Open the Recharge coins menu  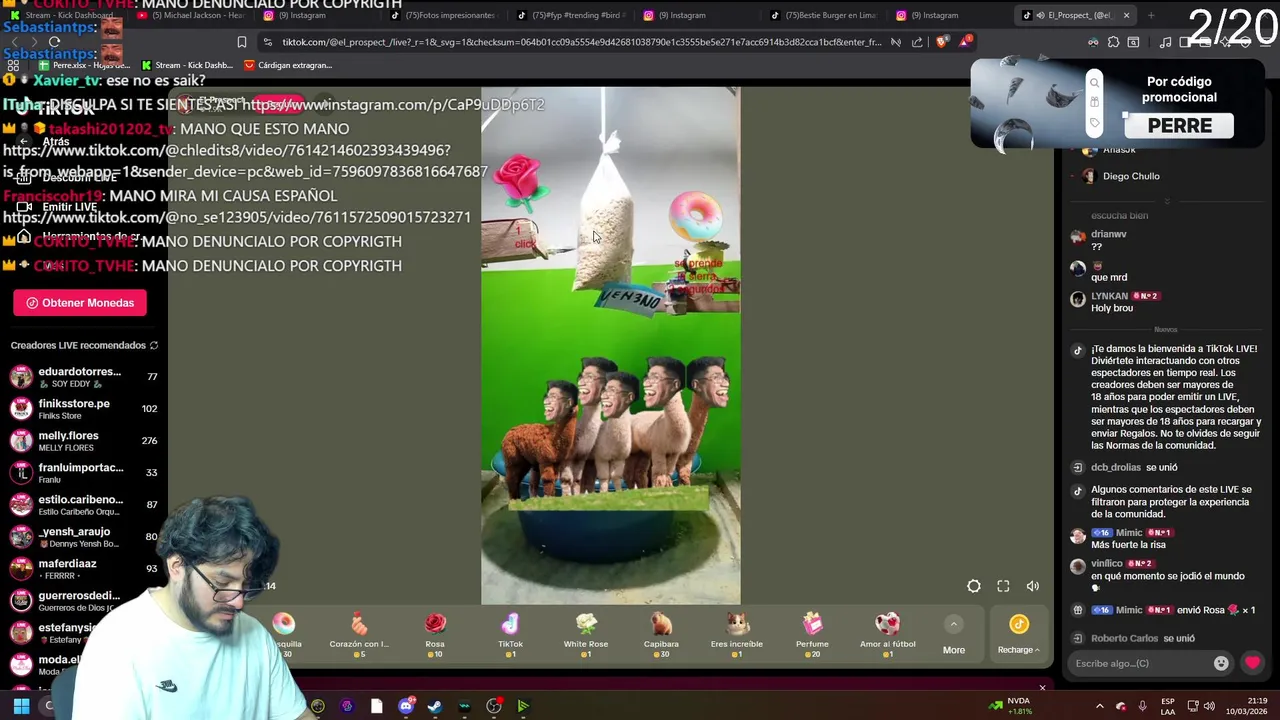click(1018, 635)
